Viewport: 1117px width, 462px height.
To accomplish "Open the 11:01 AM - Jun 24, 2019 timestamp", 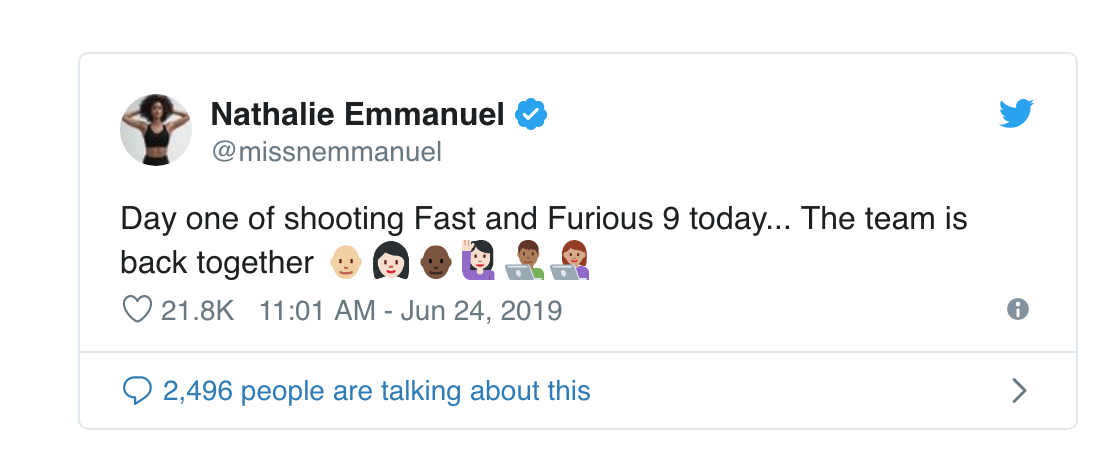I will [410, 310].
